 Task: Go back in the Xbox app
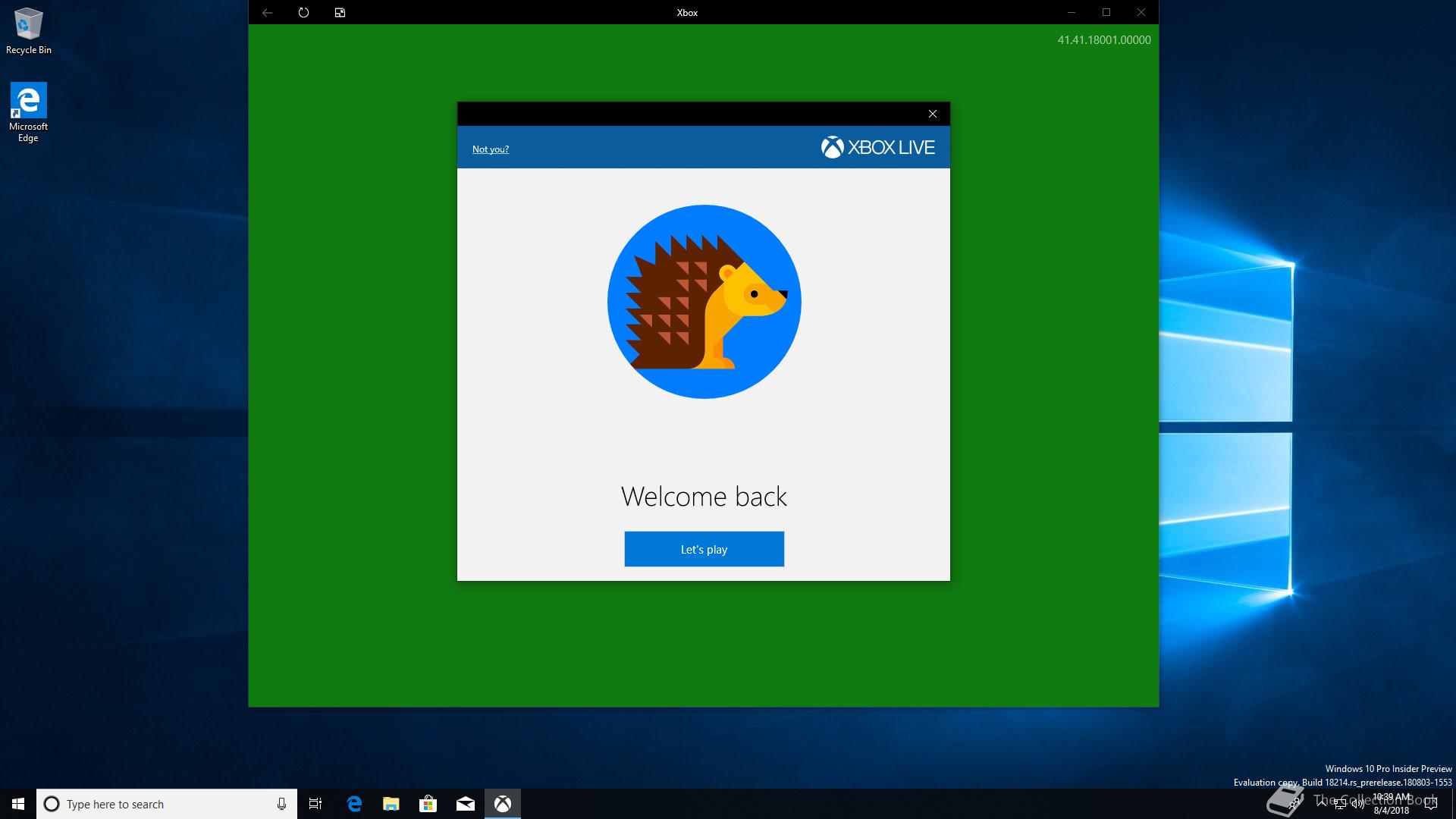point(267,12)
